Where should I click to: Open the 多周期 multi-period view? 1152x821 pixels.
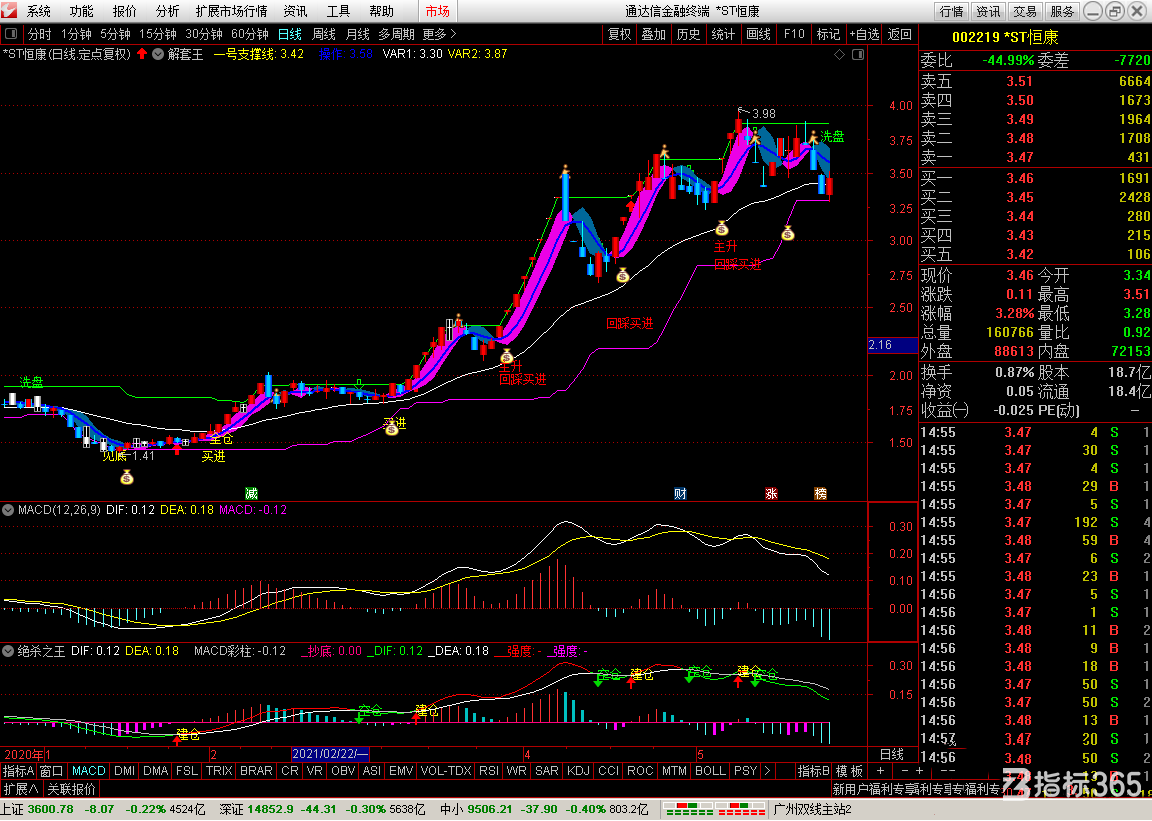click(x=397, y=34)
